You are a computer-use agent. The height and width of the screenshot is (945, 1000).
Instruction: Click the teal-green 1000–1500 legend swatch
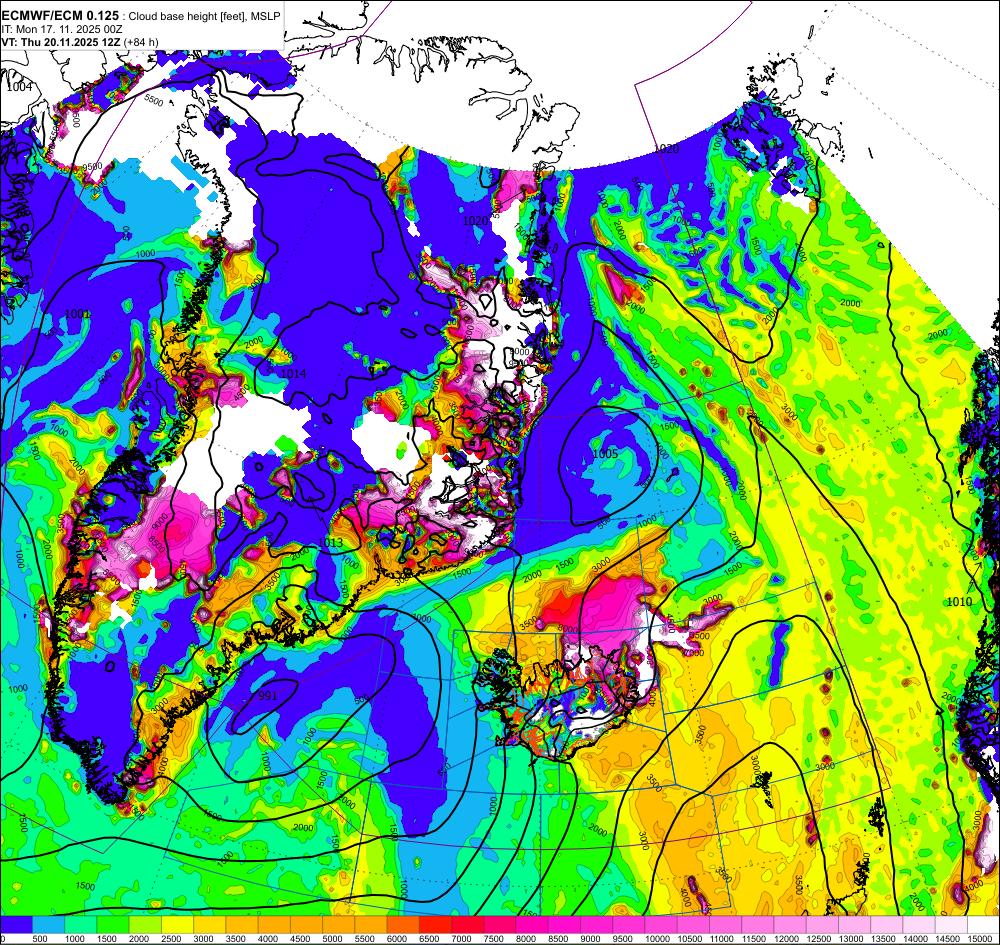(x=80, y=924)
